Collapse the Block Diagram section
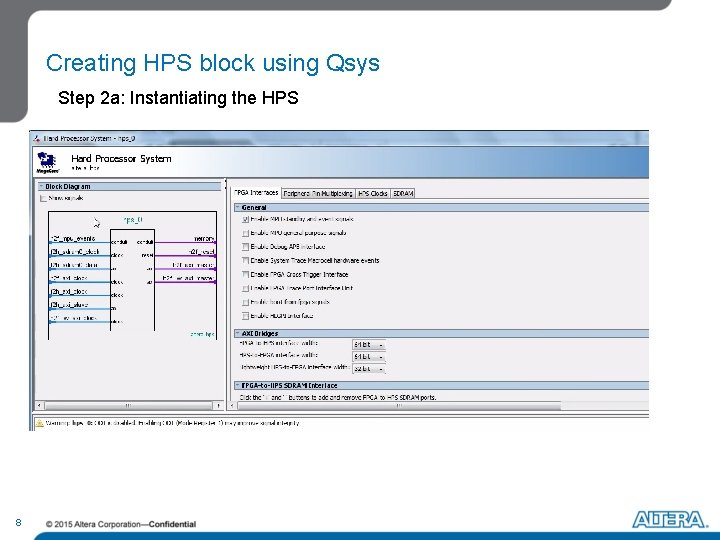The image size is (720, 540). pos(41,186)
